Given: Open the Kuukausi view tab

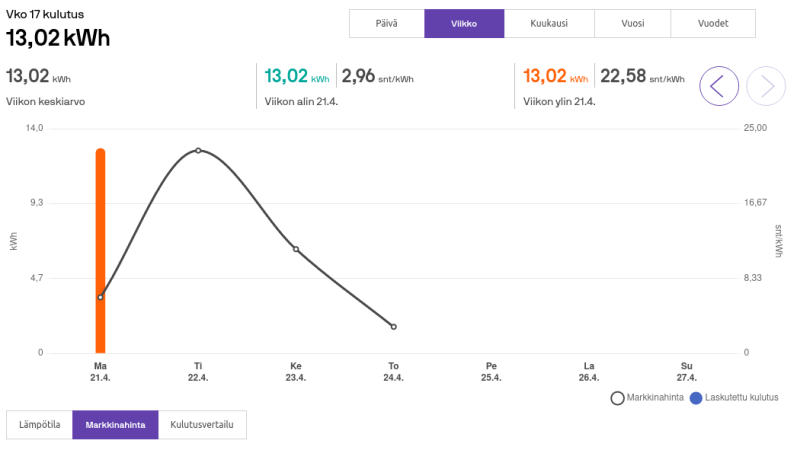Looking at the screenshot, I should point(549,23).
